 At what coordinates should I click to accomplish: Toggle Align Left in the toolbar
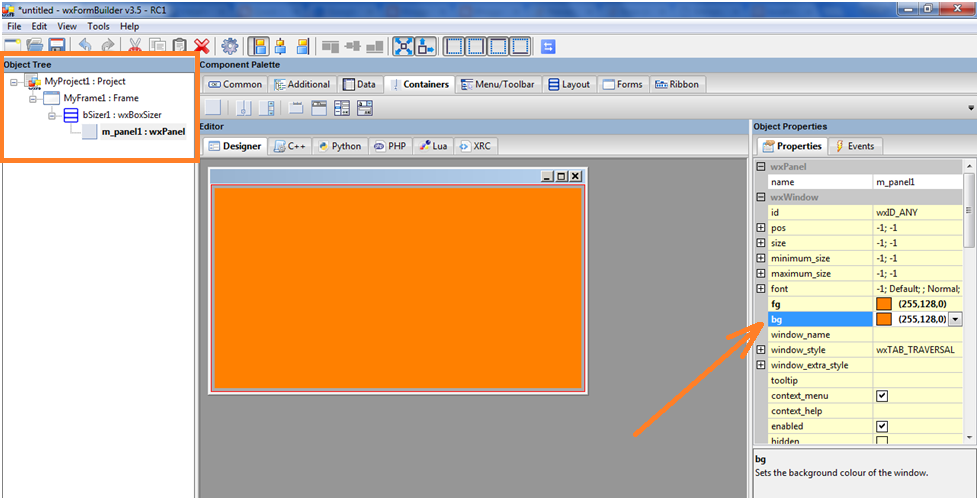click(x=259, y=46)
